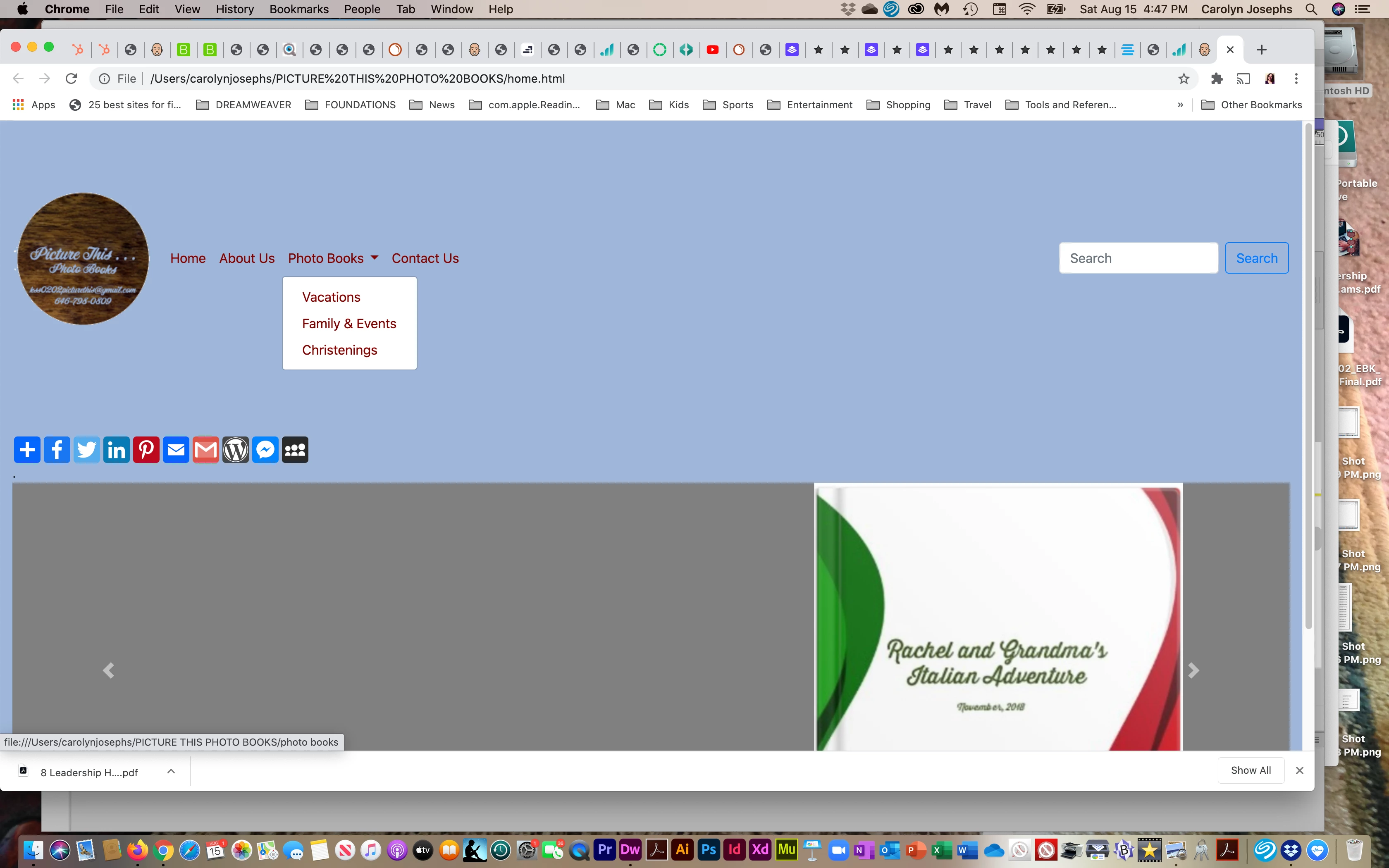The width and height of the screenshot is (1389, 868).
Task: Share page via Facebook icon
Action: (x=57, y=450)
